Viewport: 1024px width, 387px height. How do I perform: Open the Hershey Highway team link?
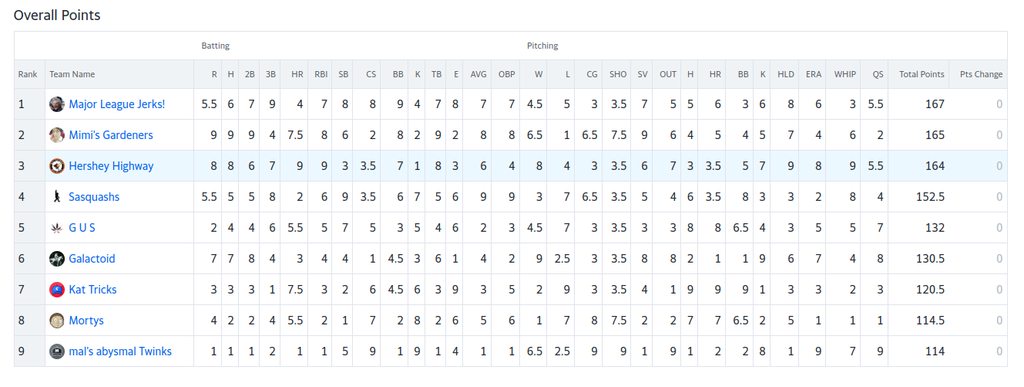111,166
